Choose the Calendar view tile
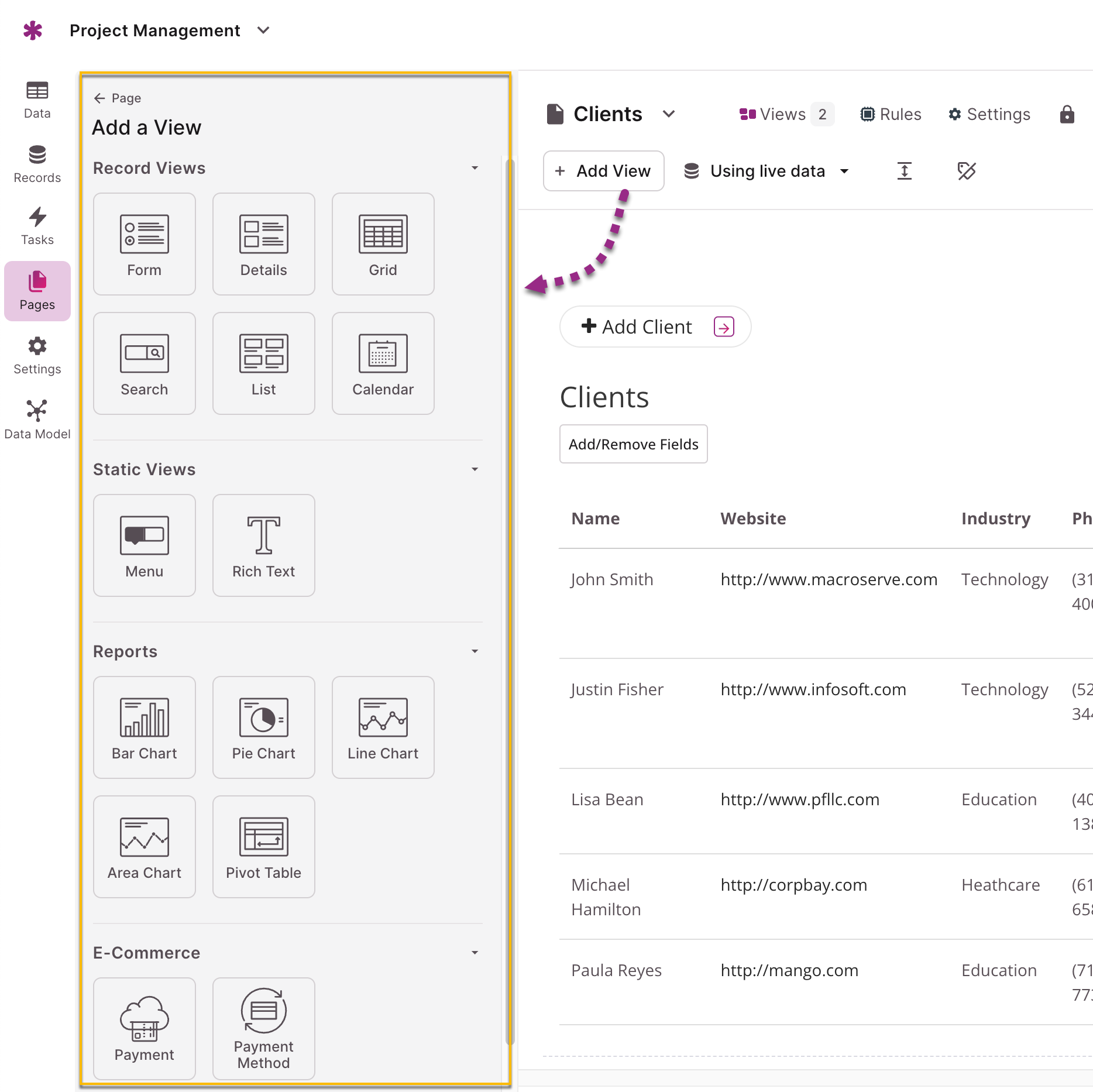This screenshot has height=1092, width=1093. coord(383,363)
